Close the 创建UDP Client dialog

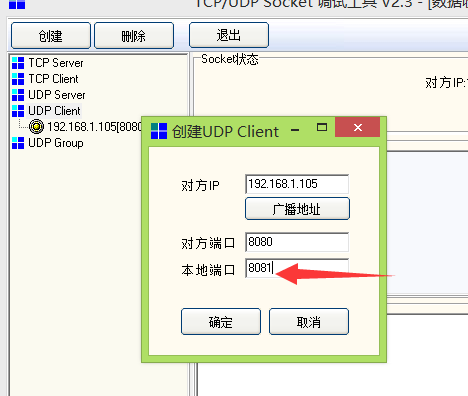point(357,127)
